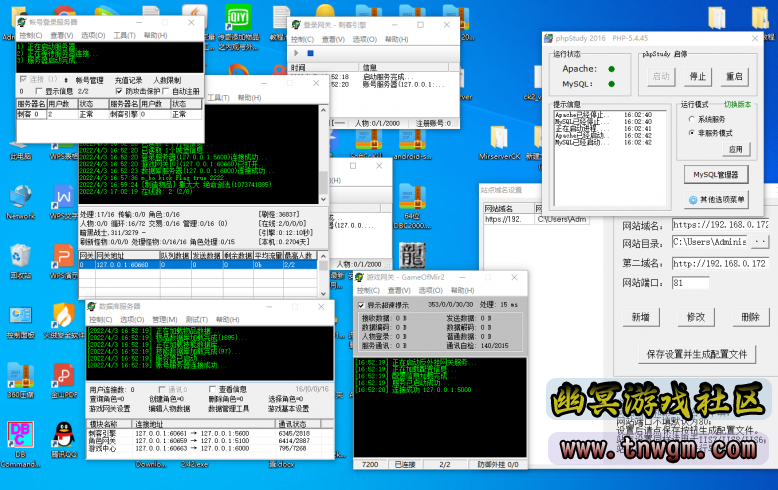Image resolution: width=778 pixels, height=490 pixels.
Task: Open the 64位 DBC2000 archive icon
Action: click(412, 207)
